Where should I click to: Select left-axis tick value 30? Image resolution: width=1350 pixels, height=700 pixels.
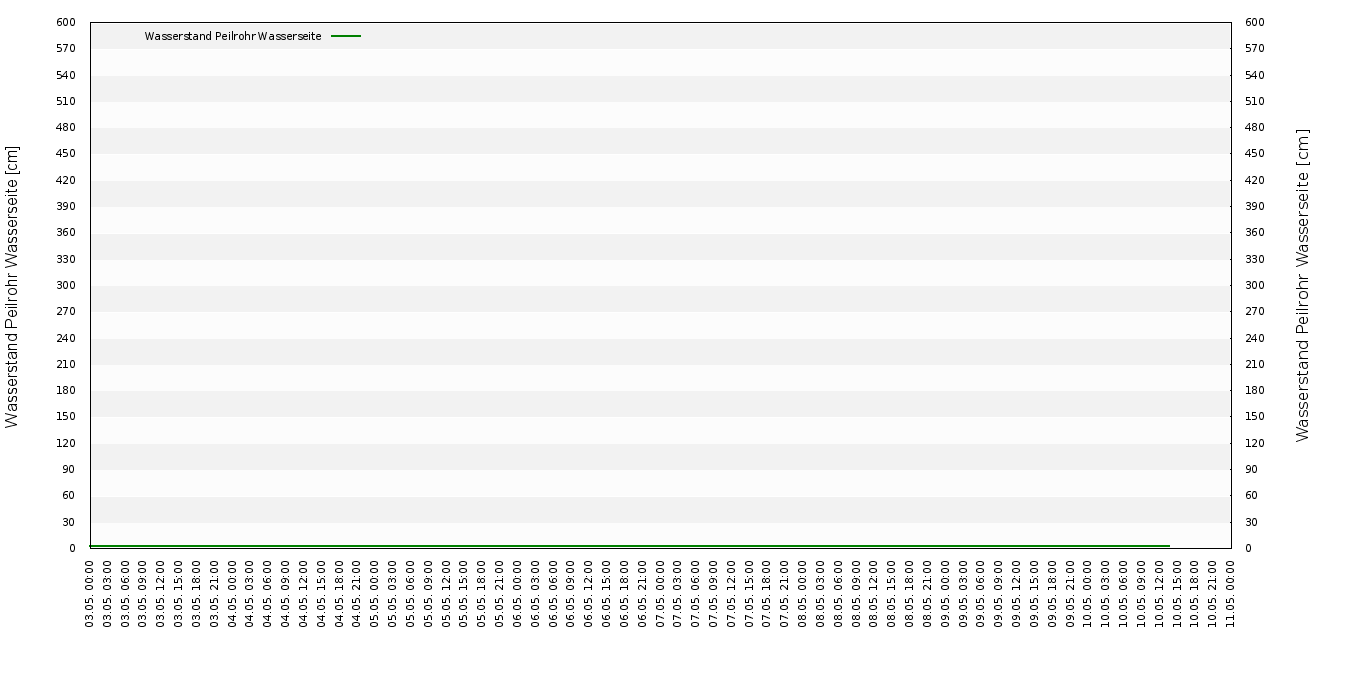[x=69, y=522]
